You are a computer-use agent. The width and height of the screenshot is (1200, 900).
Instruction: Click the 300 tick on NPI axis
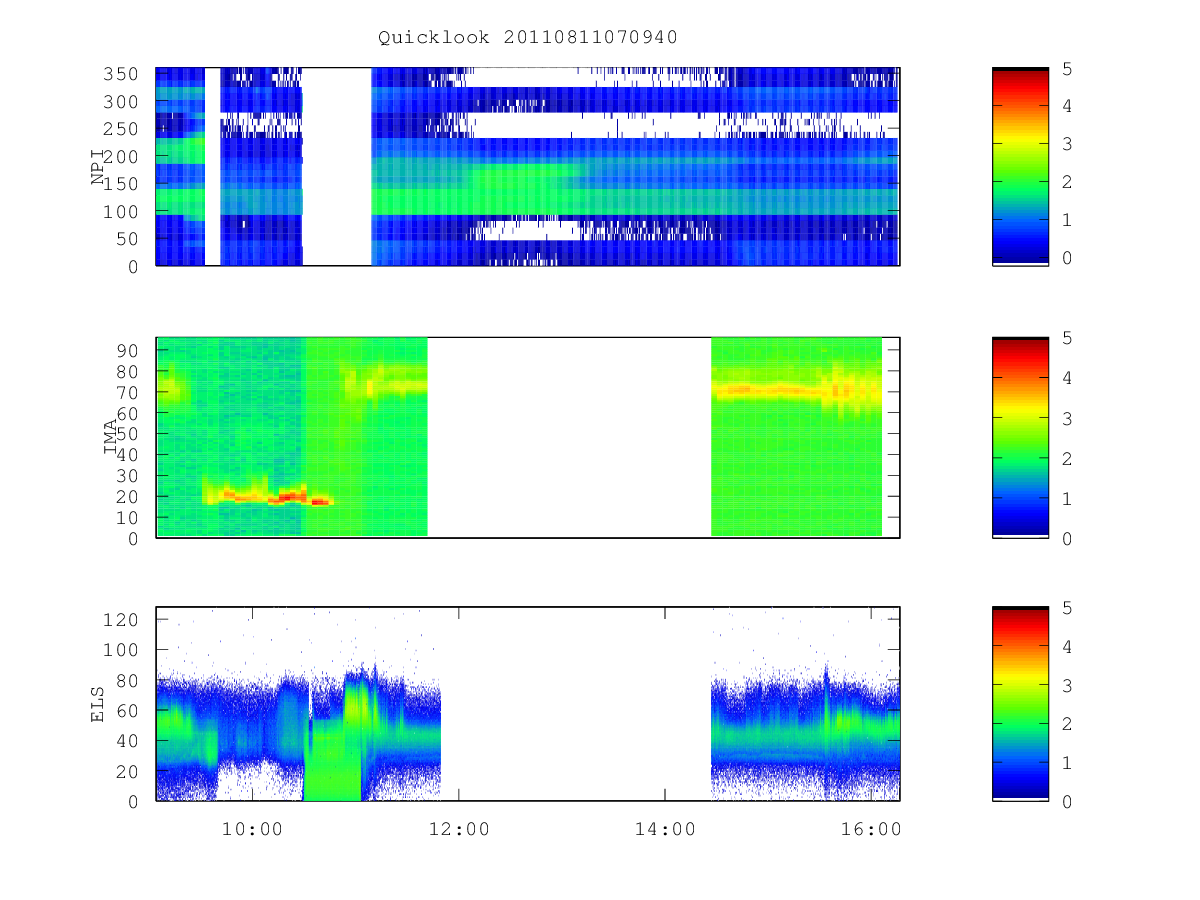point(123,102)
